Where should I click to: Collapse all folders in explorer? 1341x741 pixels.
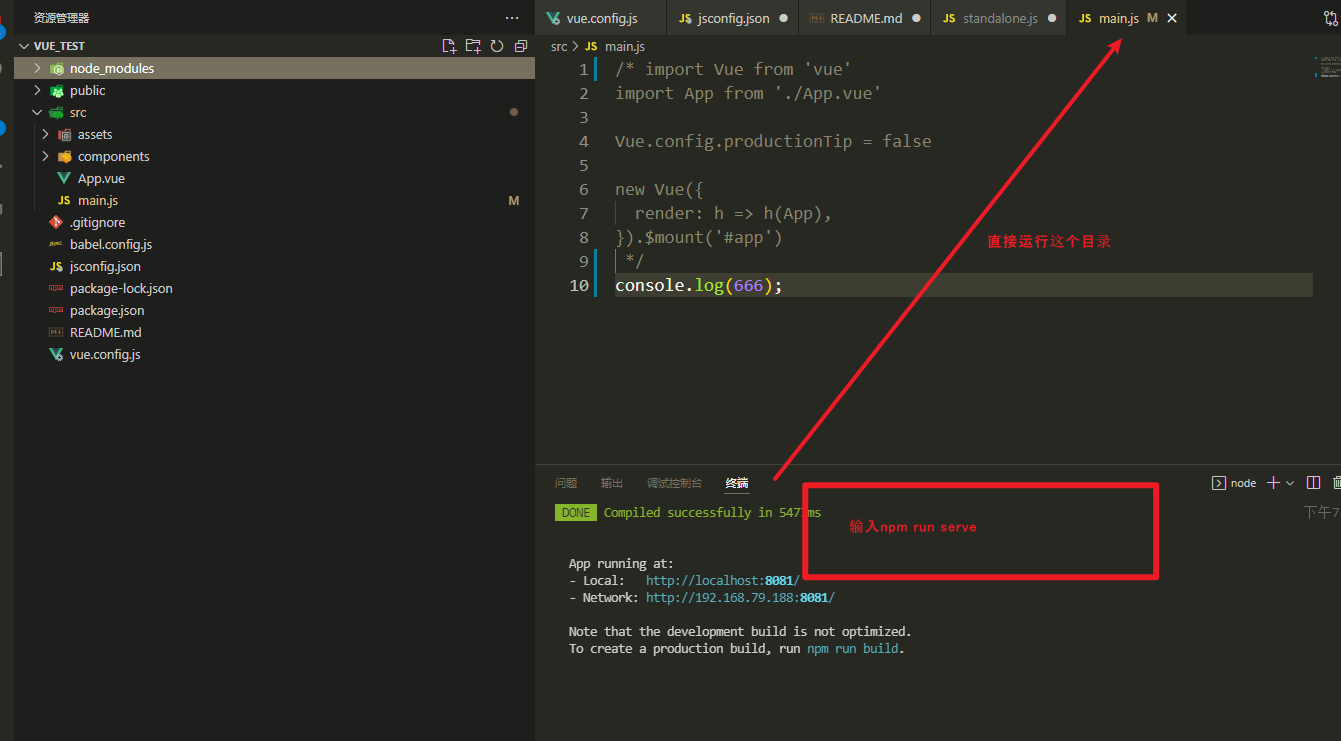click(x=520, y=46)
